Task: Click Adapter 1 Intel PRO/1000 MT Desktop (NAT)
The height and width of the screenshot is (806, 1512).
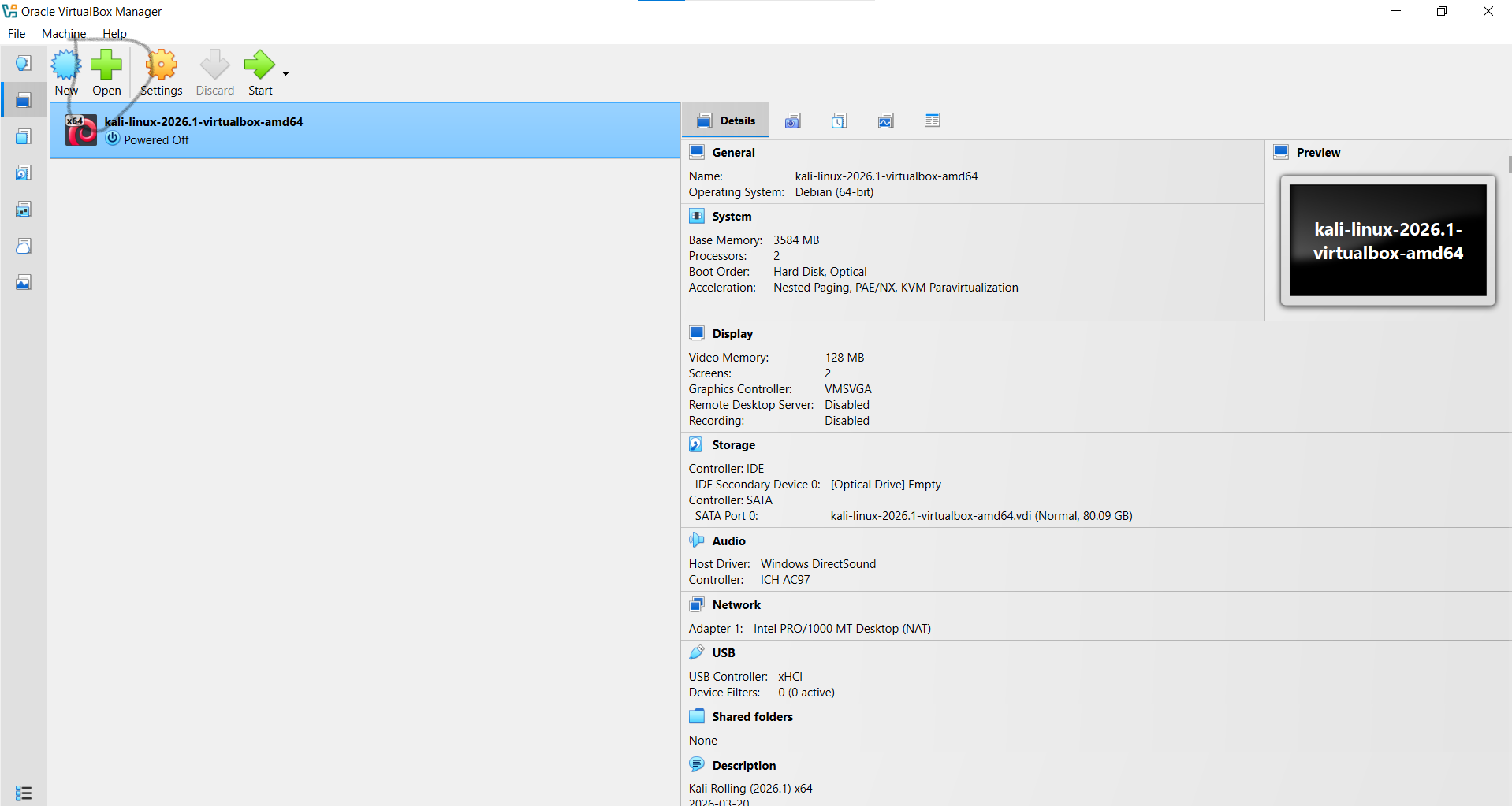Action: tap(842, 629)
